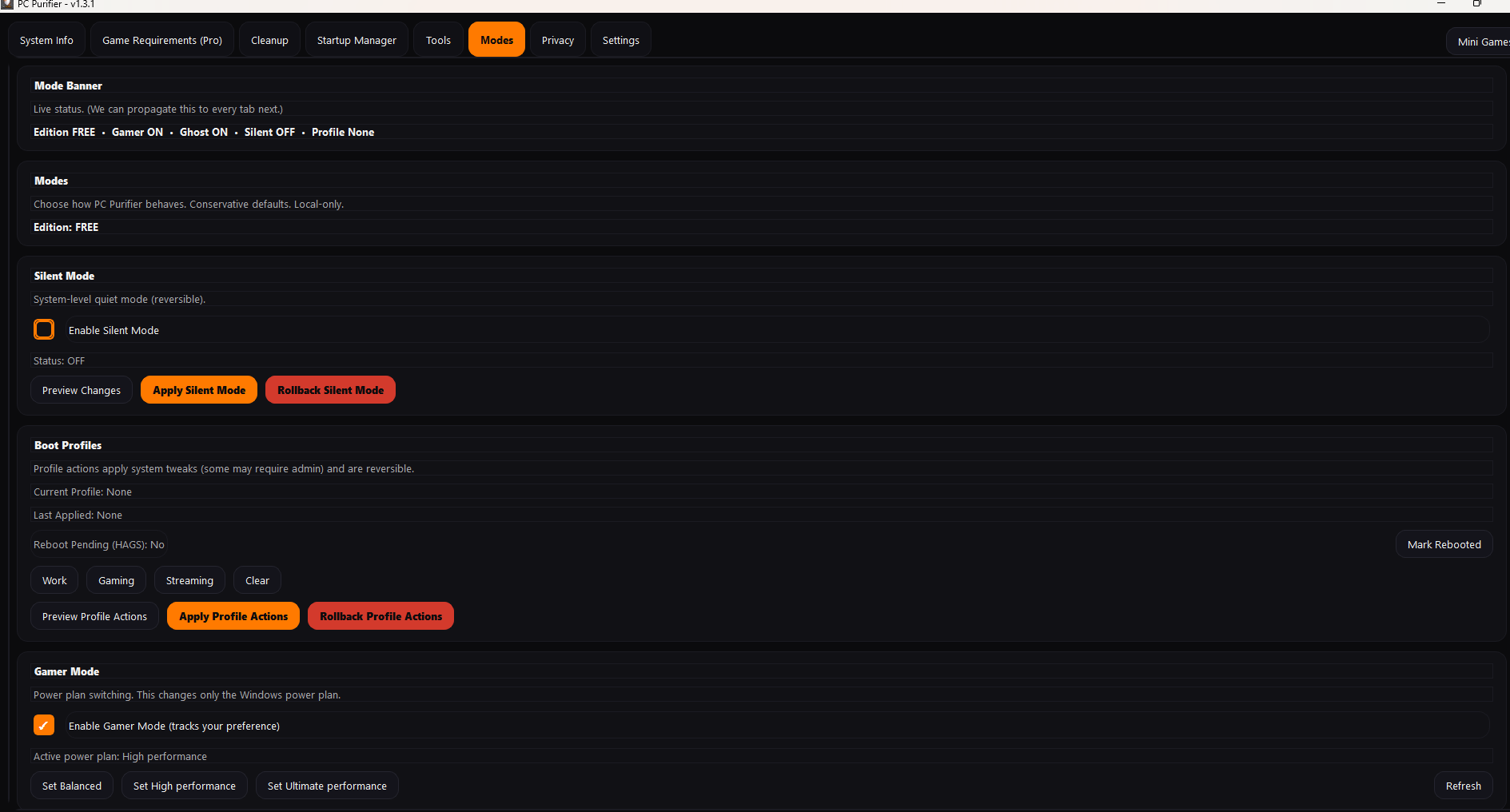Go to the Settings tab
Viewport: 1510px width, 812px height.
tap(620, 39)
